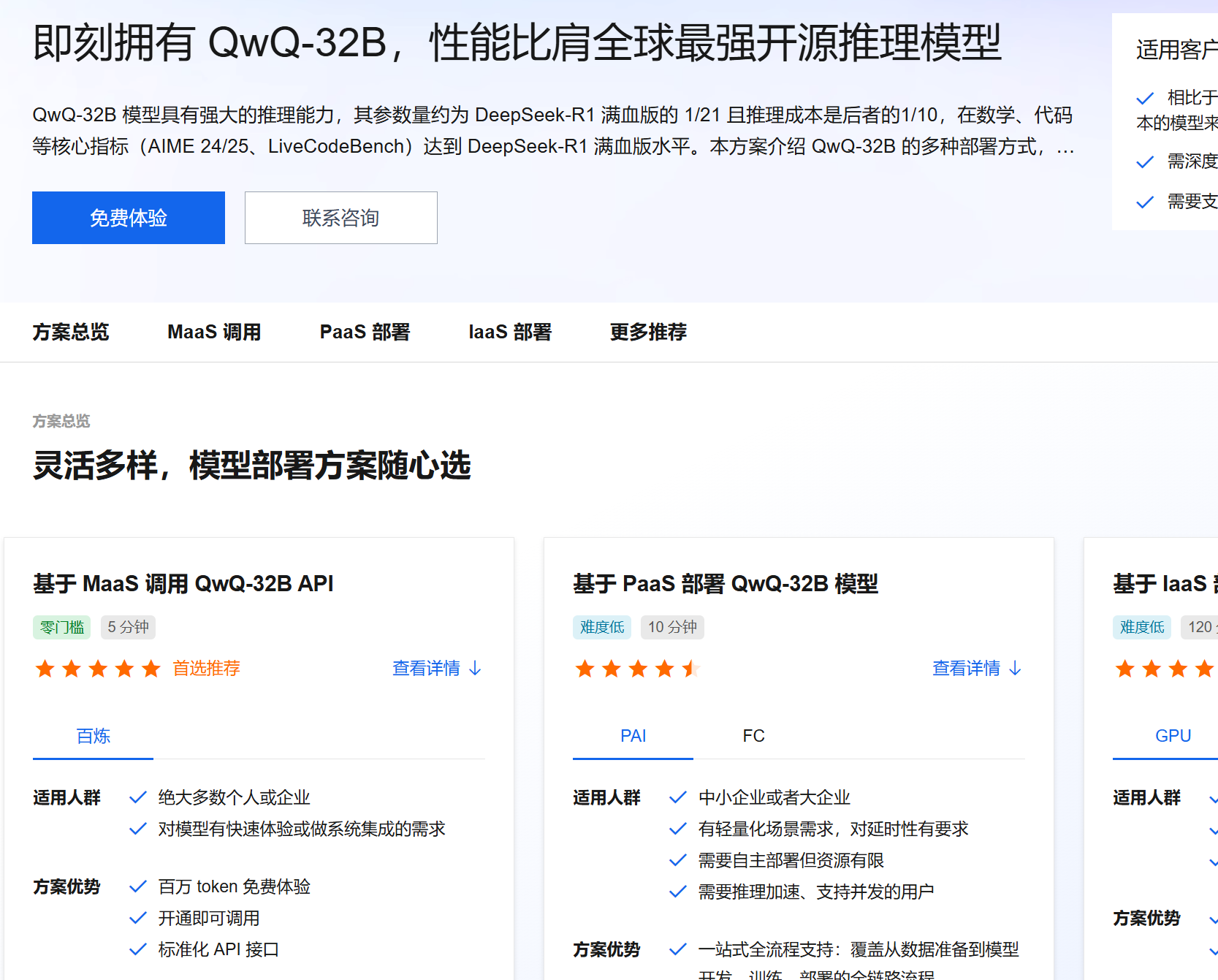Click the text 一站式全流程支持：覆盖从数据准备到模型
1218x980 pixels.
pyautogui.click(x=859, y=949)
